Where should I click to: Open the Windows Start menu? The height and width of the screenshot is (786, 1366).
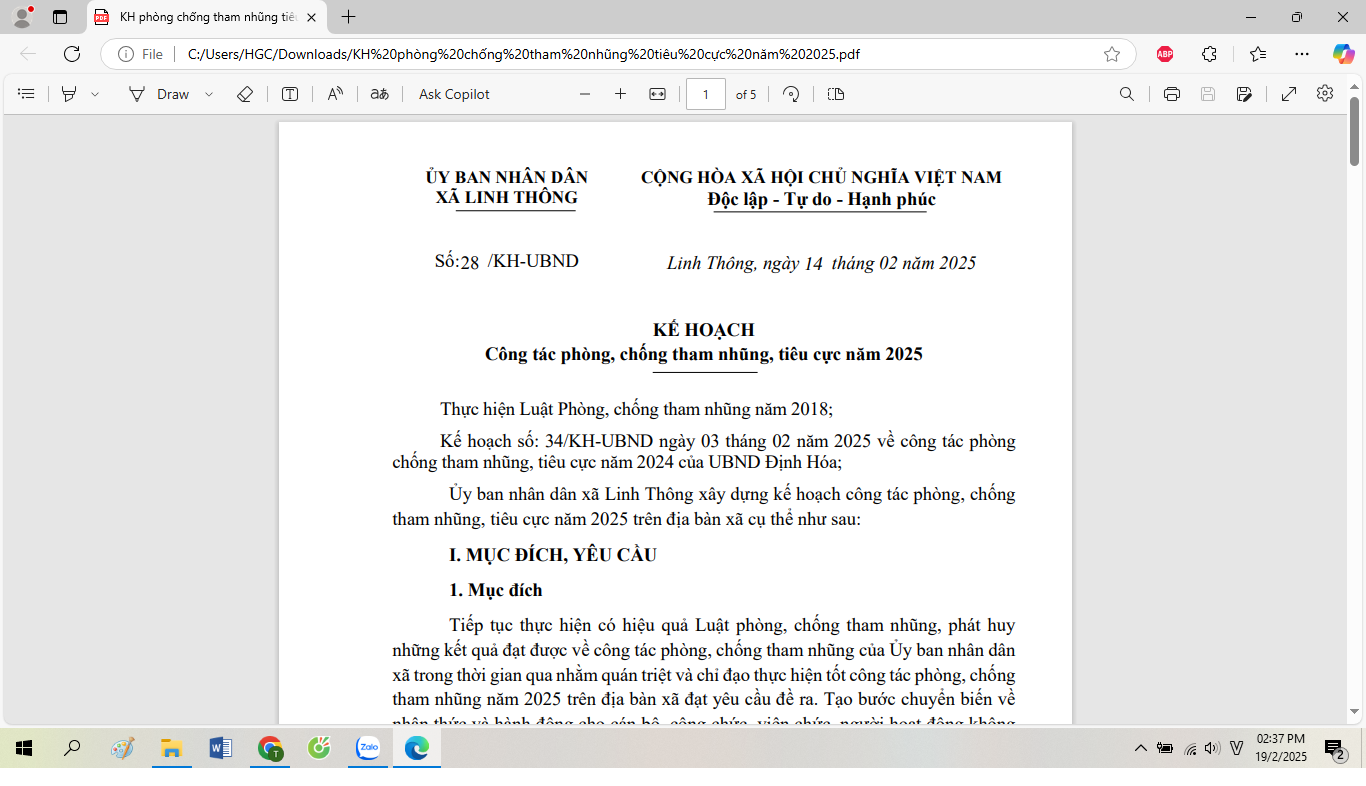point(24,748)
